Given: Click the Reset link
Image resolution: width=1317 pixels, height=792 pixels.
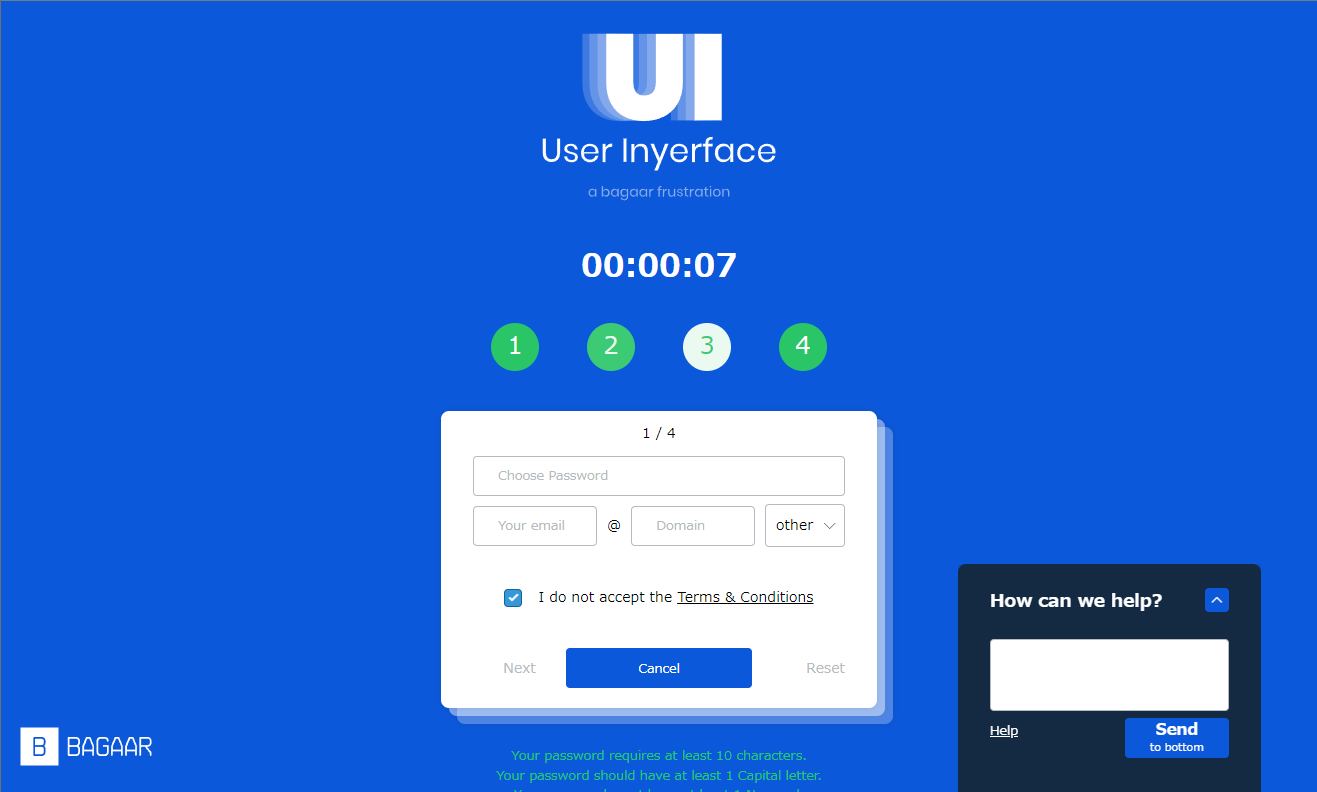Looking at the screenshot, I should pos(825,668).
